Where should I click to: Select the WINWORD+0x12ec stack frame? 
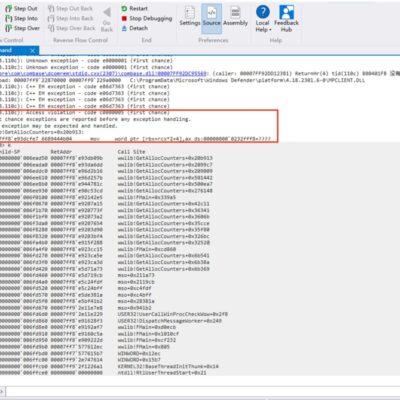(139, 353)
